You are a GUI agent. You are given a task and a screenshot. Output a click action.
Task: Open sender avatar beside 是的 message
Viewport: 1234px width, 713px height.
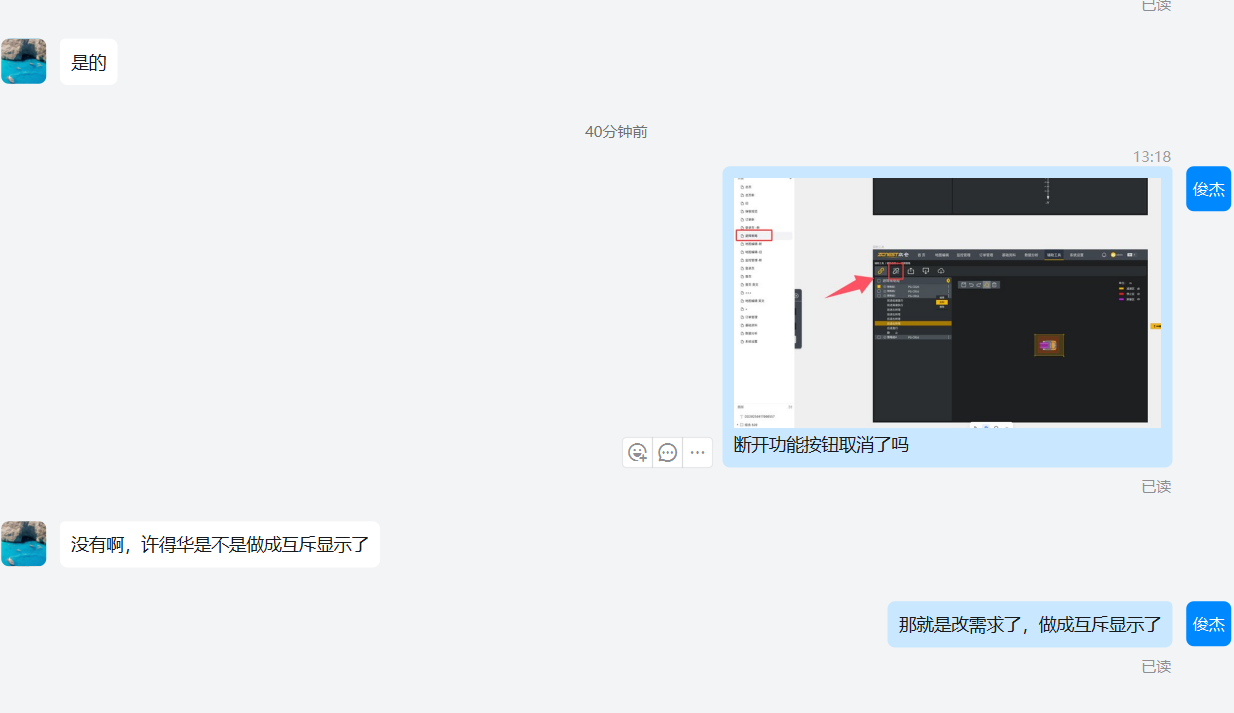coord(23,61)
